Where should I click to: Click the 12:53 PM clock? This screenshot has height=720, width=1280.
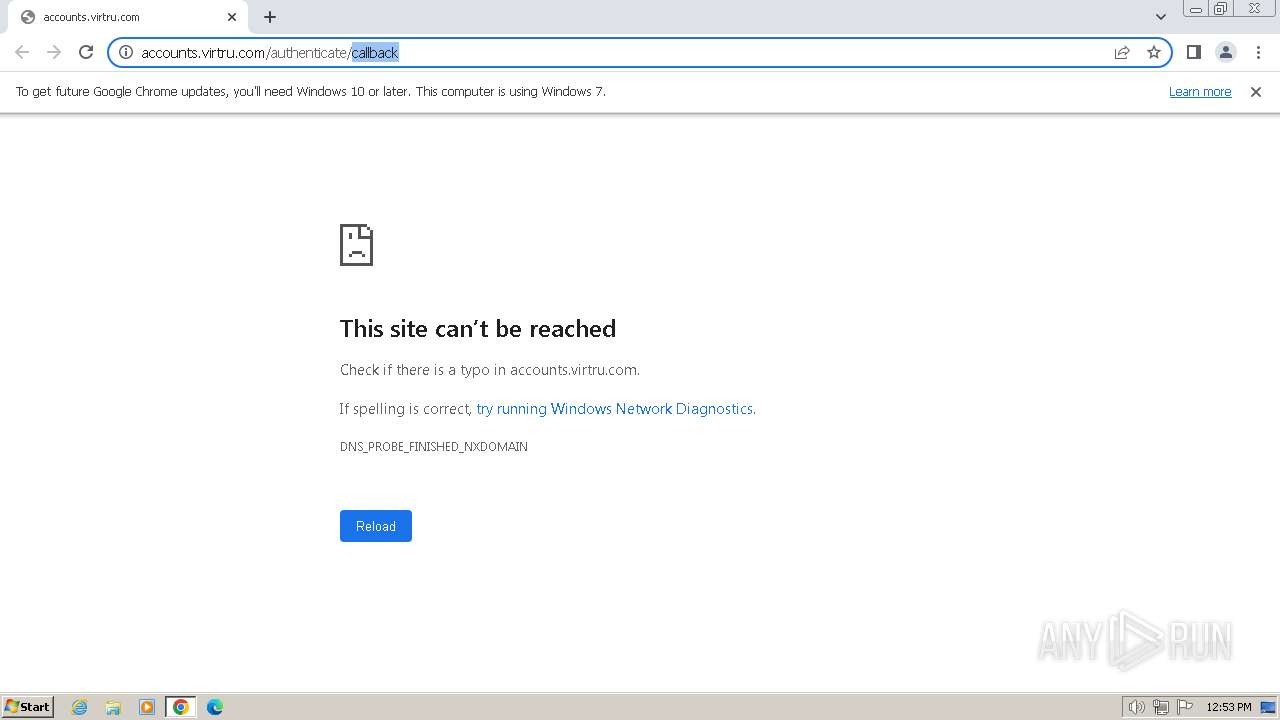pyautogui.click(x=1229, y=707)
